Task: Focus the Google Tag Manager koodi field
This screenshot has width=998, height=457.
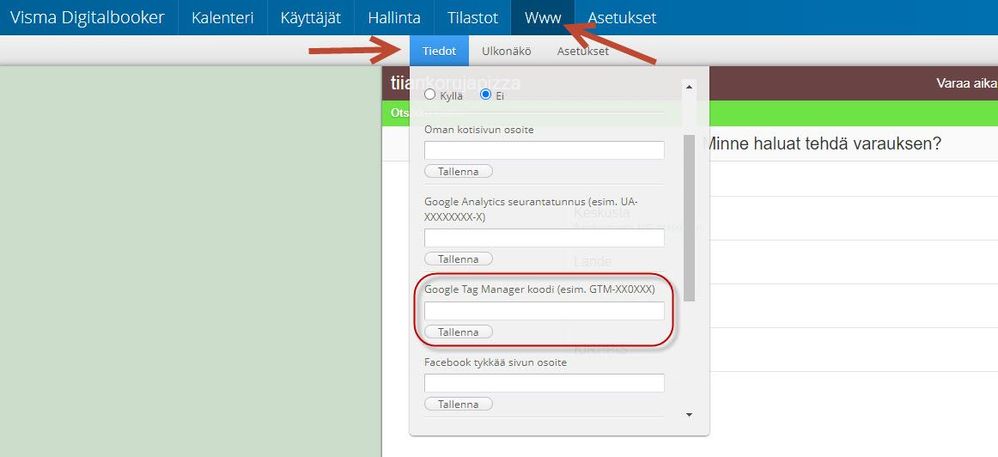Action: (x=544, y=311)
